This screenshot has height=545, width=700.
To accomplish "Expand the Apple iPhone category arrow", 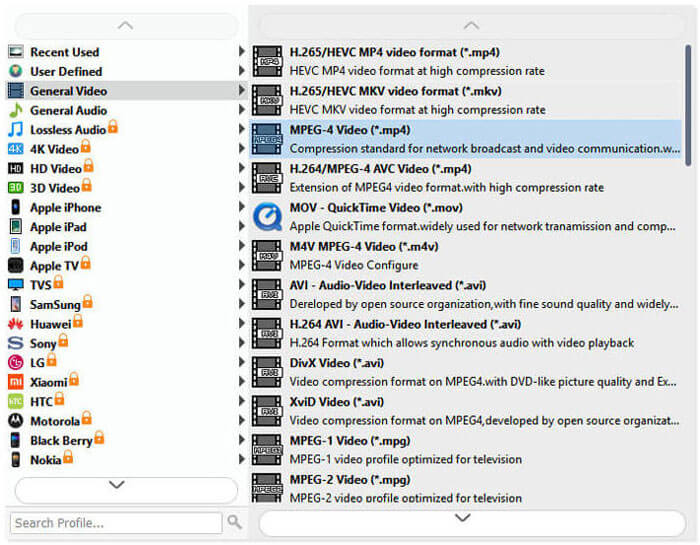I will click(x=241, y=208).
